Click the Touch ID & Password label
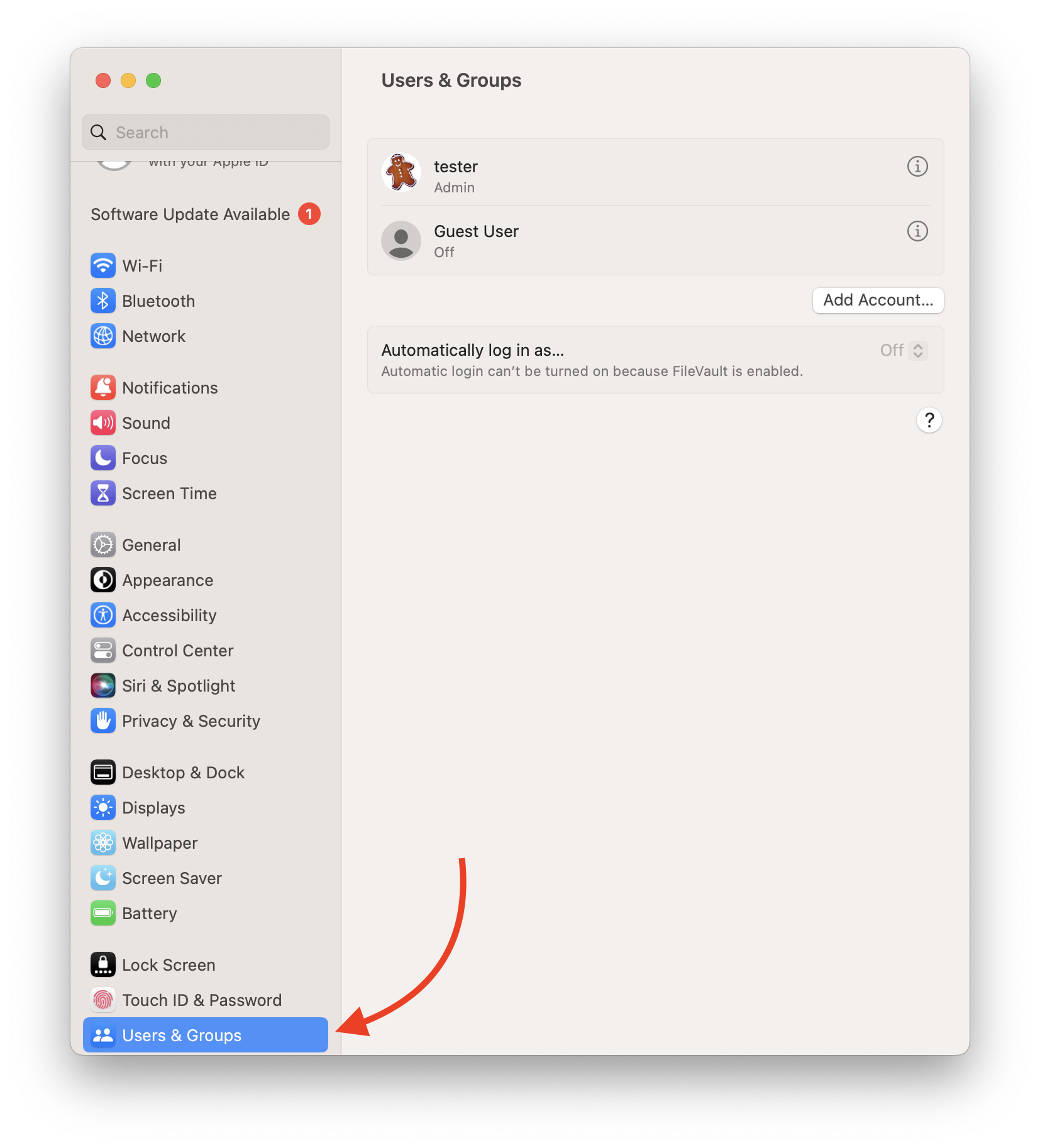 tap(202, 1000)
